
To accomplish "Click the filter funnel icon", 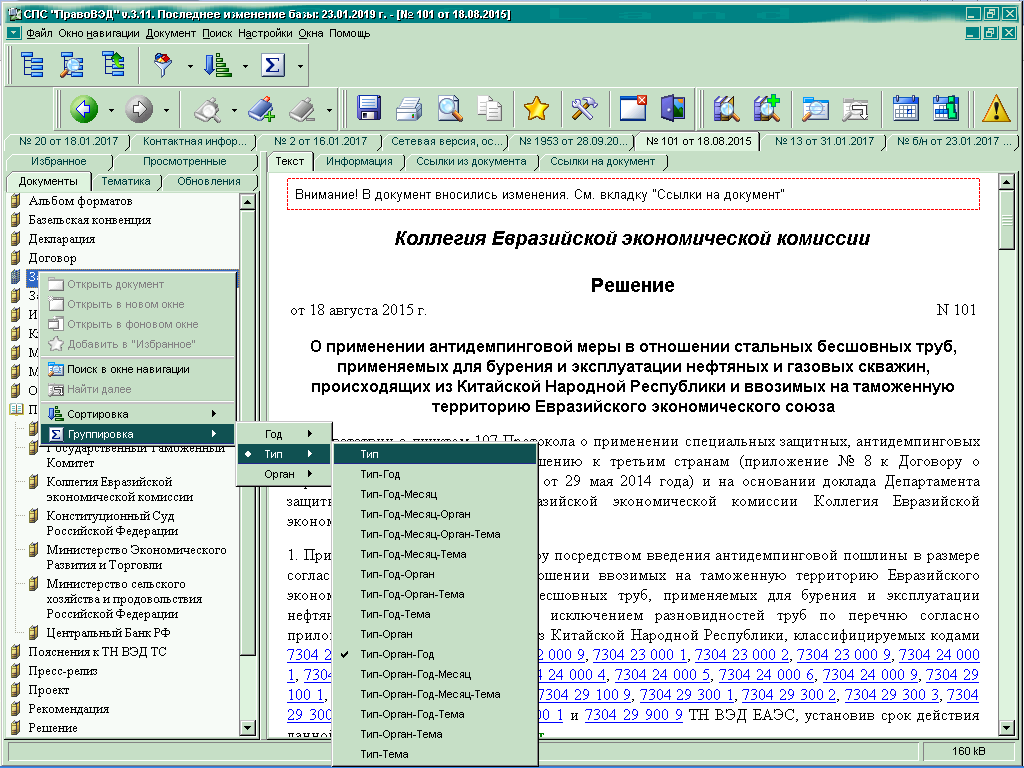I will 163,65.
